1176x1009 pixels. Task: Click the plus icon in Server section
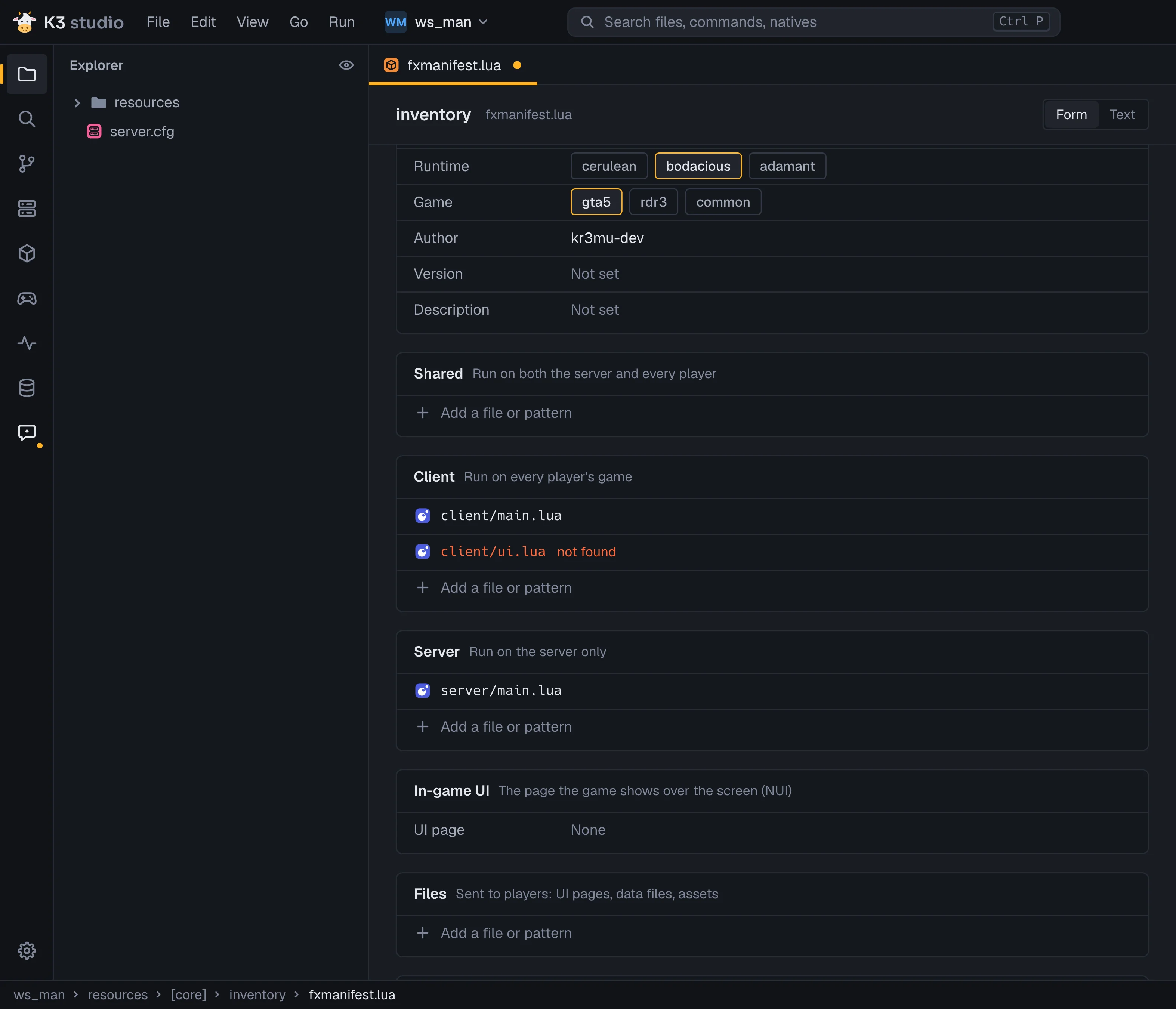[x=422, y=726]
